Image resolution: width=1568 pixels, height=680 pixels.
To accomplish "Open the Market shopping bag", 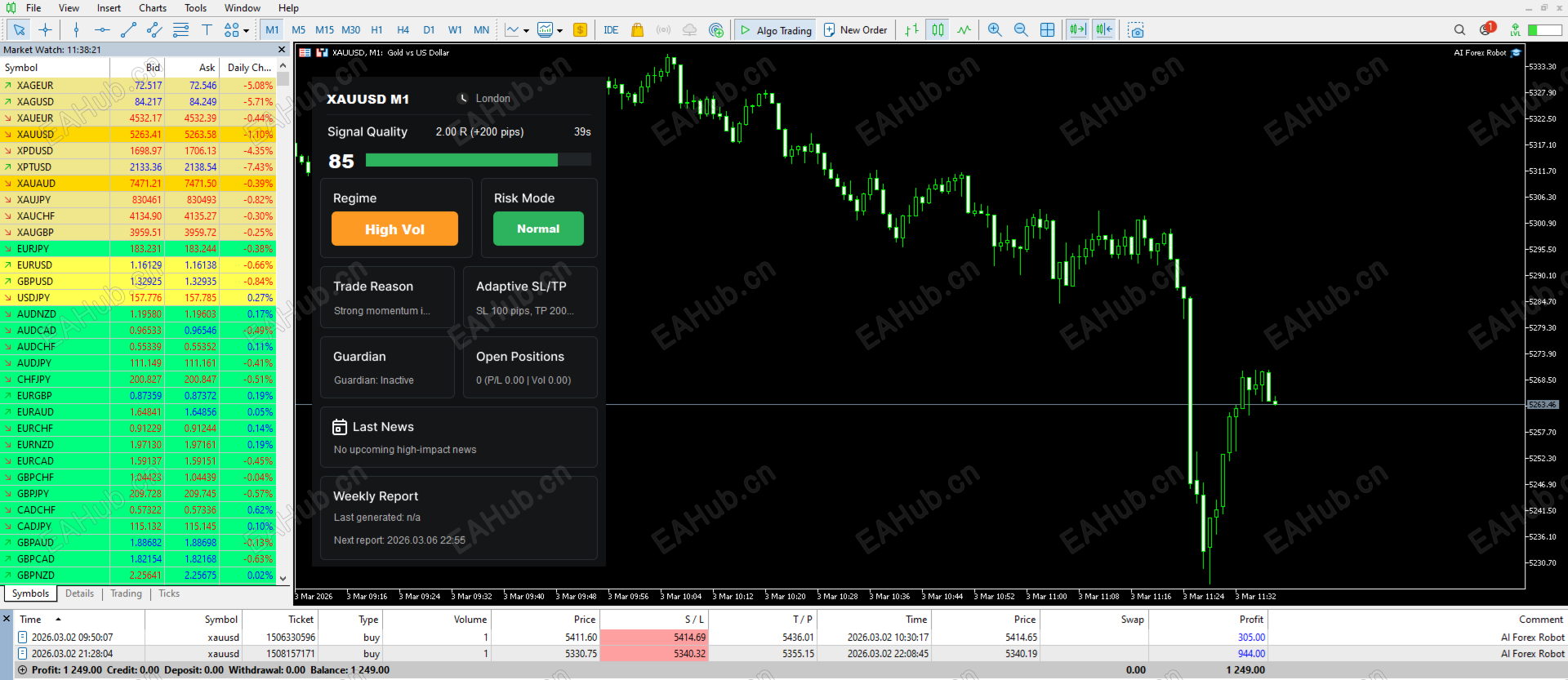I will pos(637,30).
